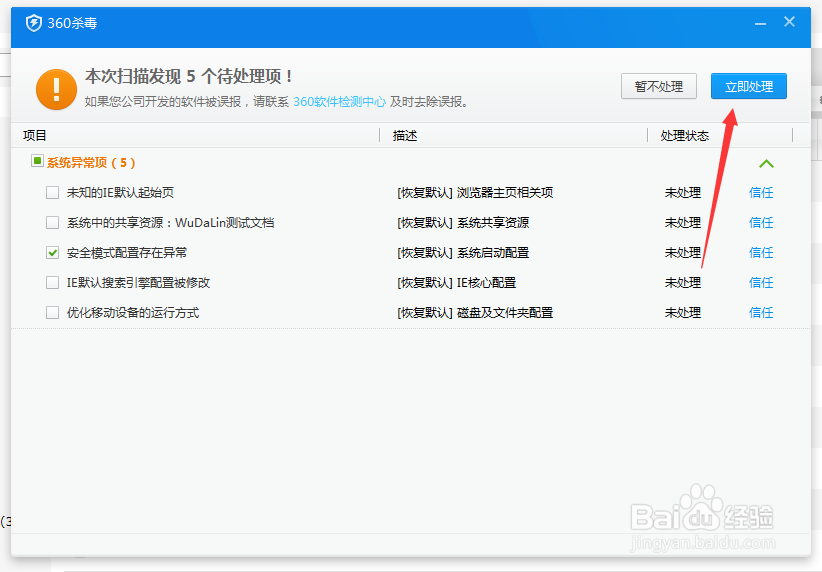Viewport: 822px width, 572px height.
Task: Check the 未知的IE默认起始页 checkbox
Action: click(52, 192)
